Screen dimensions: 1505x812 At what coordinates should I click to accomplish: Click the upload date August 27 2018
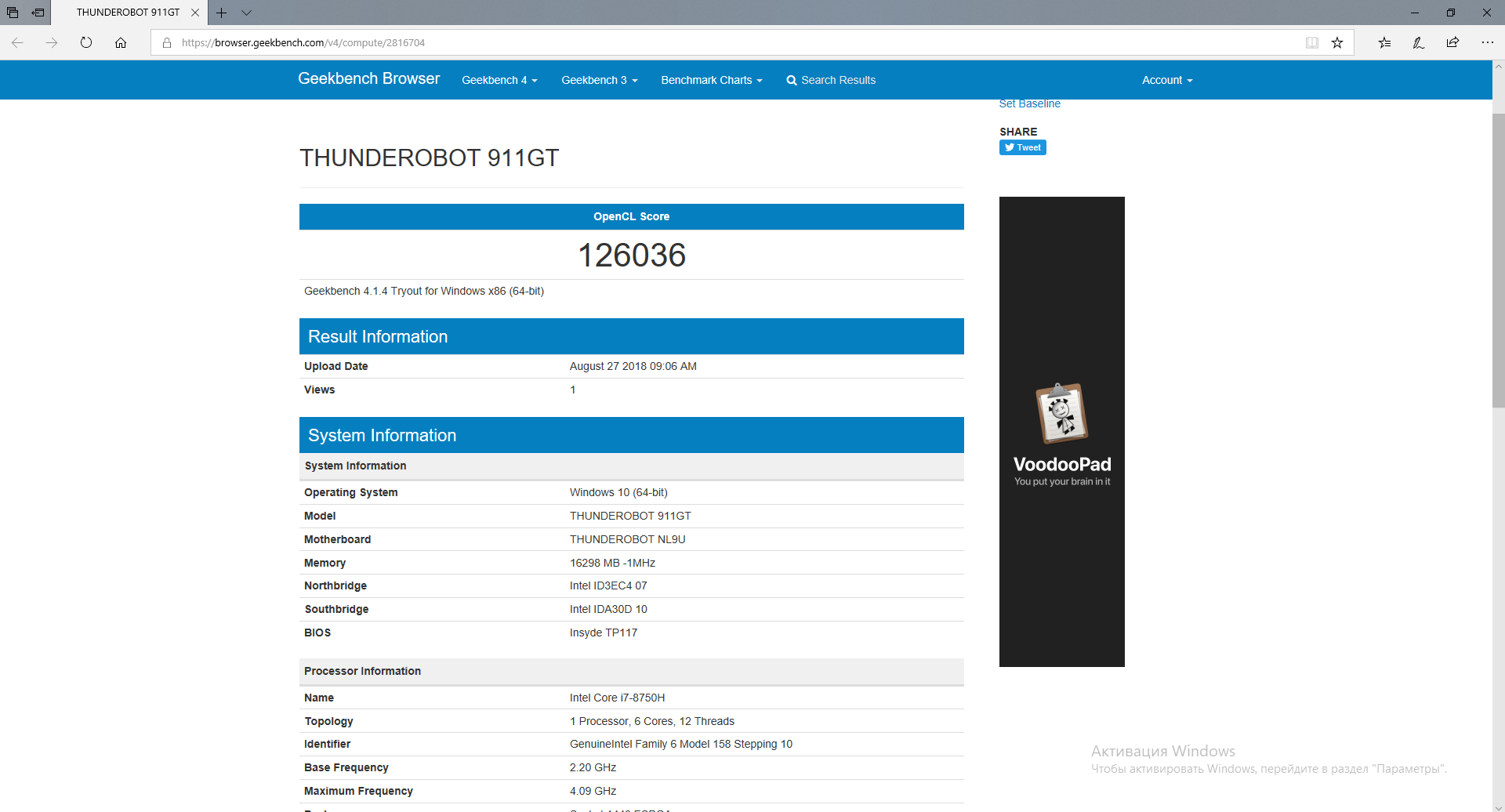coord(633,366)
